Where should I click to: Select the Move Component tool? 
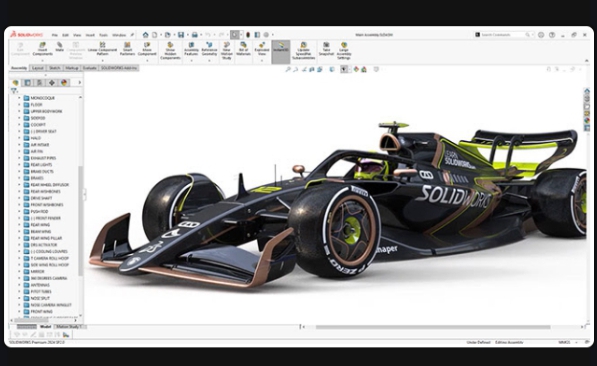pos(147,49)
